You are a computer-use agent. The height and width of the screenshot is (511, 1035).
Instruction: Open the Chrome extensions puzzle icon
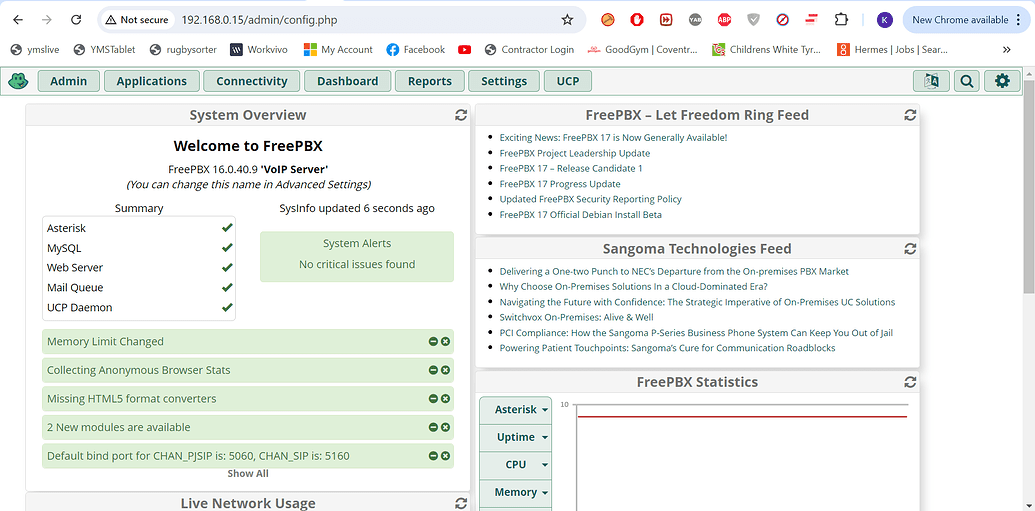click(x=841, y=20)
